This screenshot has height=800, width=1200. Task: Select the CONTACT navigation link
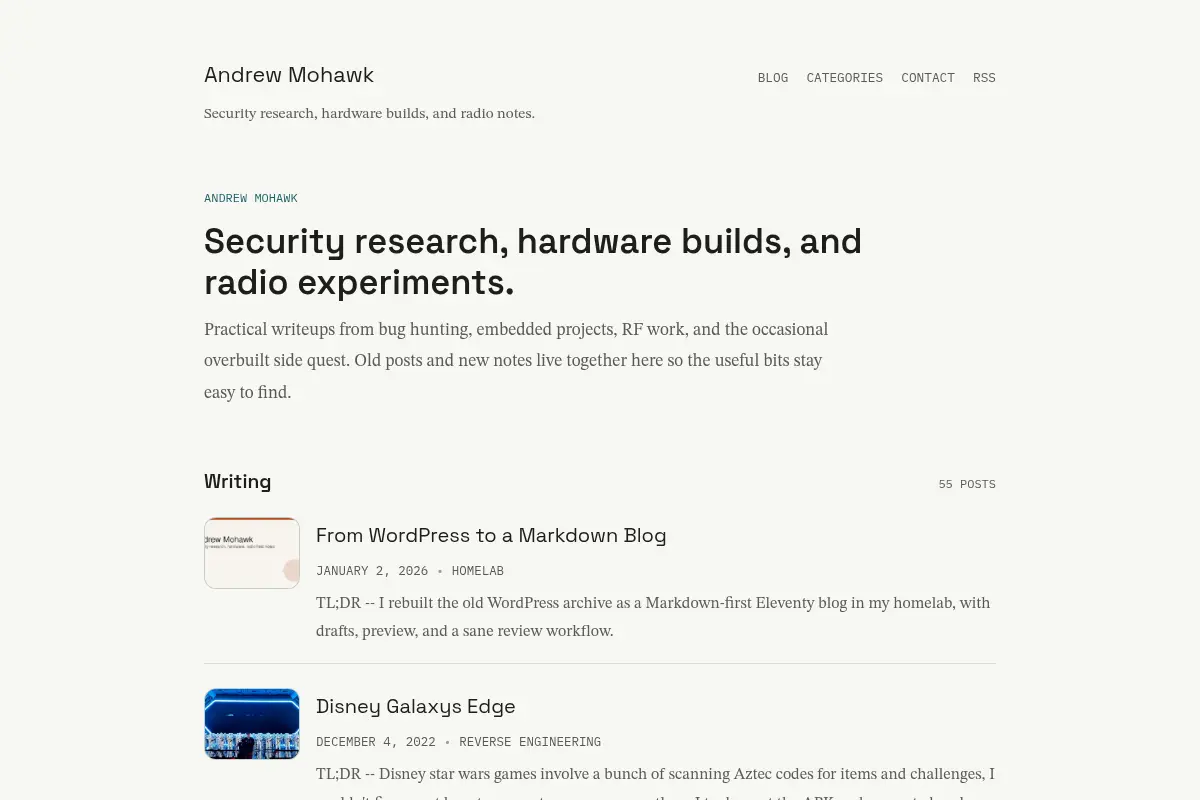pos(928,78)
